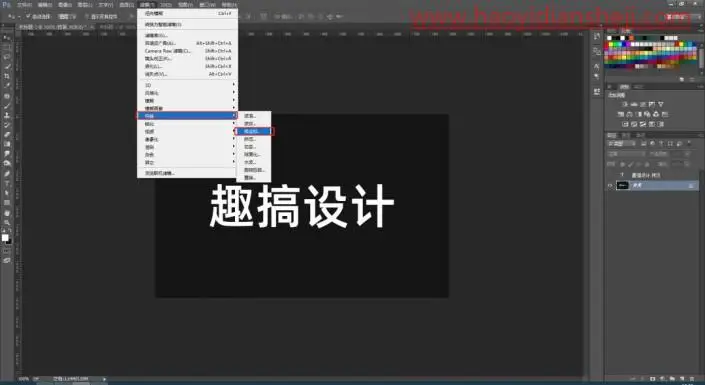705x385 pixels.
Task: Select the Zoom tool
Action: pyautogui.click(x=7, y=222)
